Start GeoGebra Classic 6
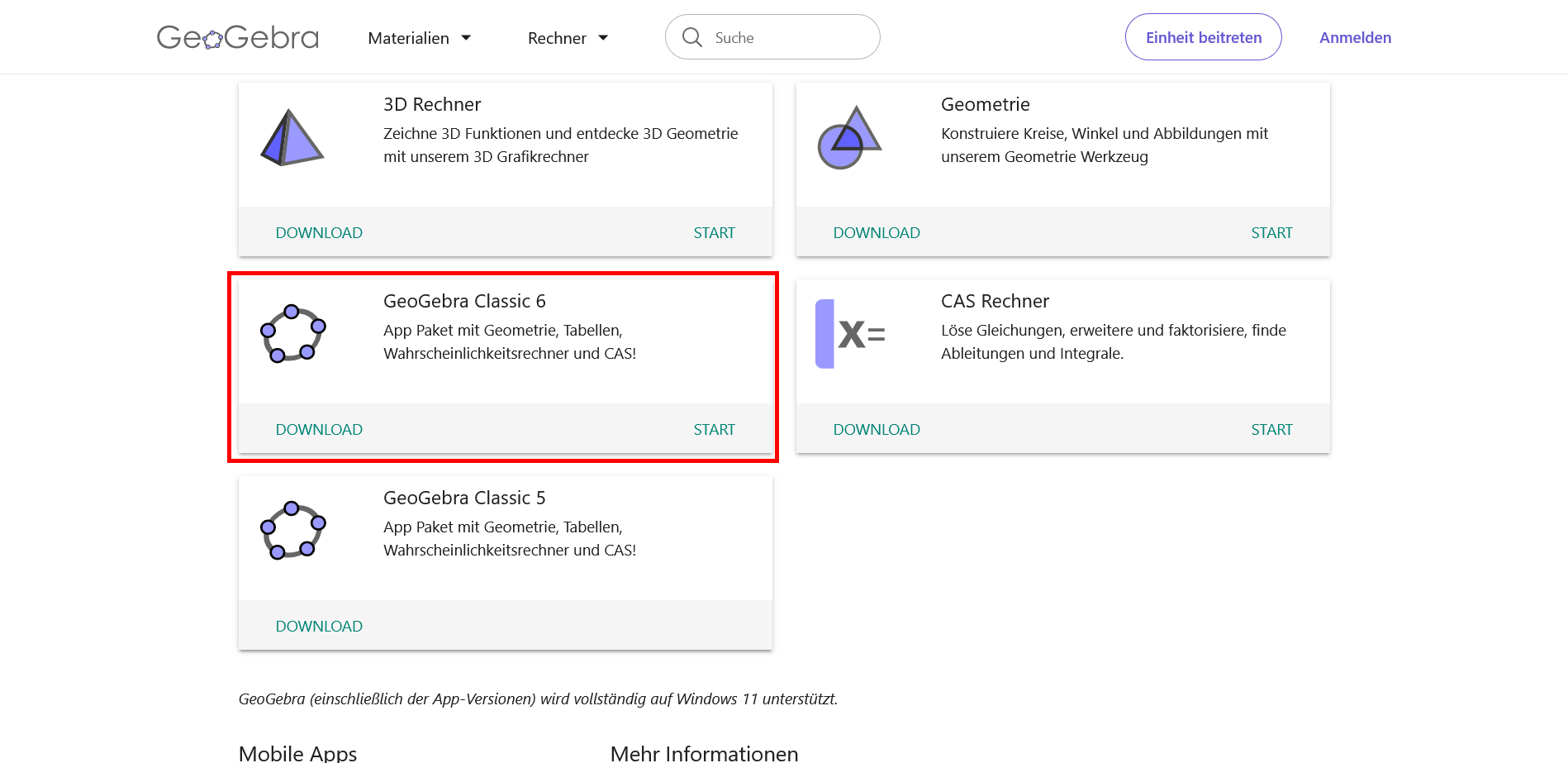The height and width of the screenshot is (763, 1568). click(714, 430)
